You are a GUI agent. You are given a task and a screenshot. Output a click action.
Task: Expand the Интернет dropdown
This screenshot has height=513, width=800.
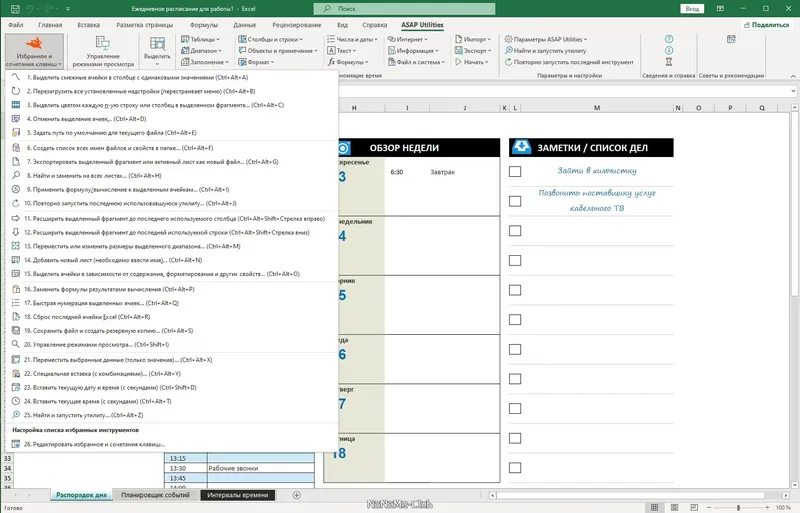408,39
